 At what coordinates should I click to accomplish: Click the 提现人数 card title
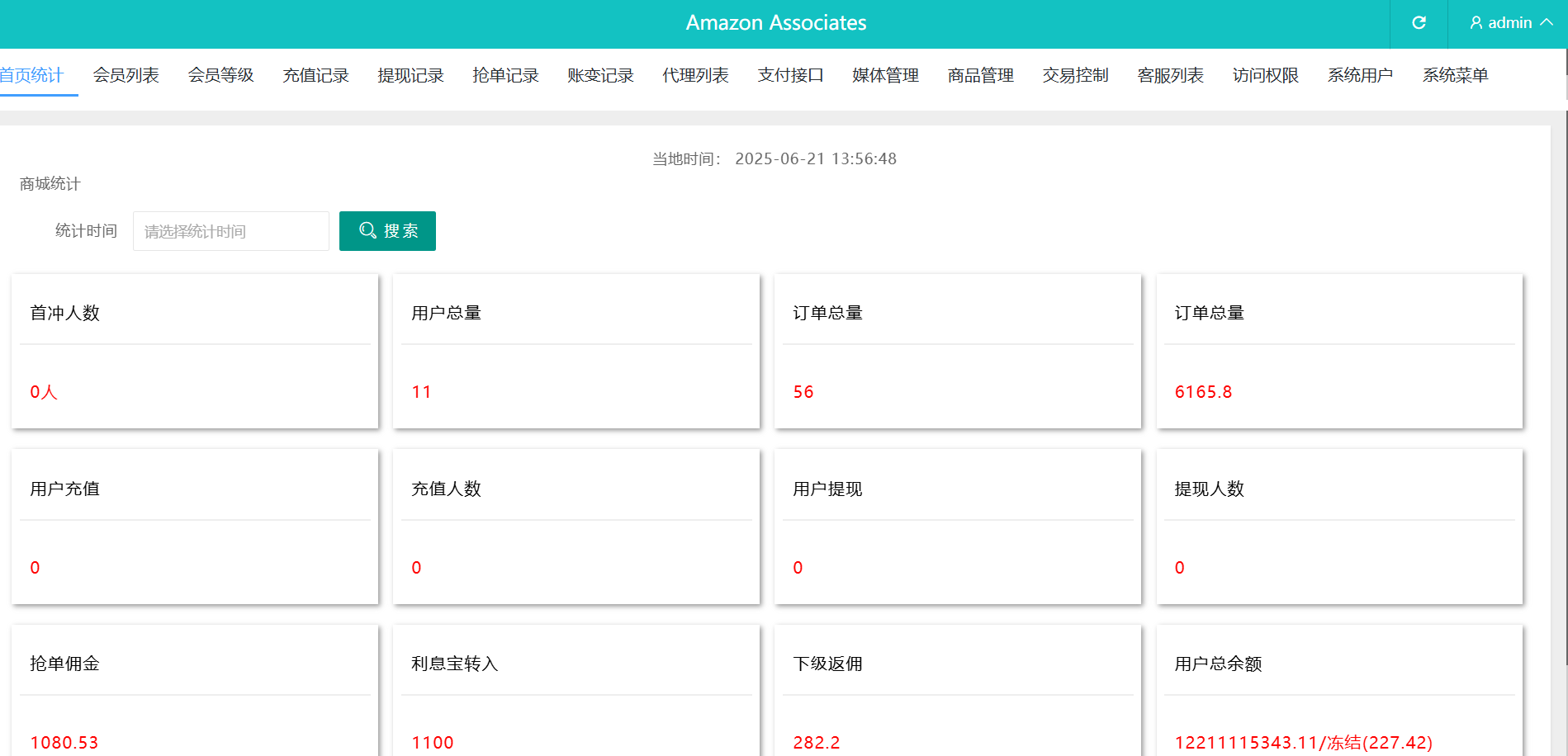[x=1209, y=489]
